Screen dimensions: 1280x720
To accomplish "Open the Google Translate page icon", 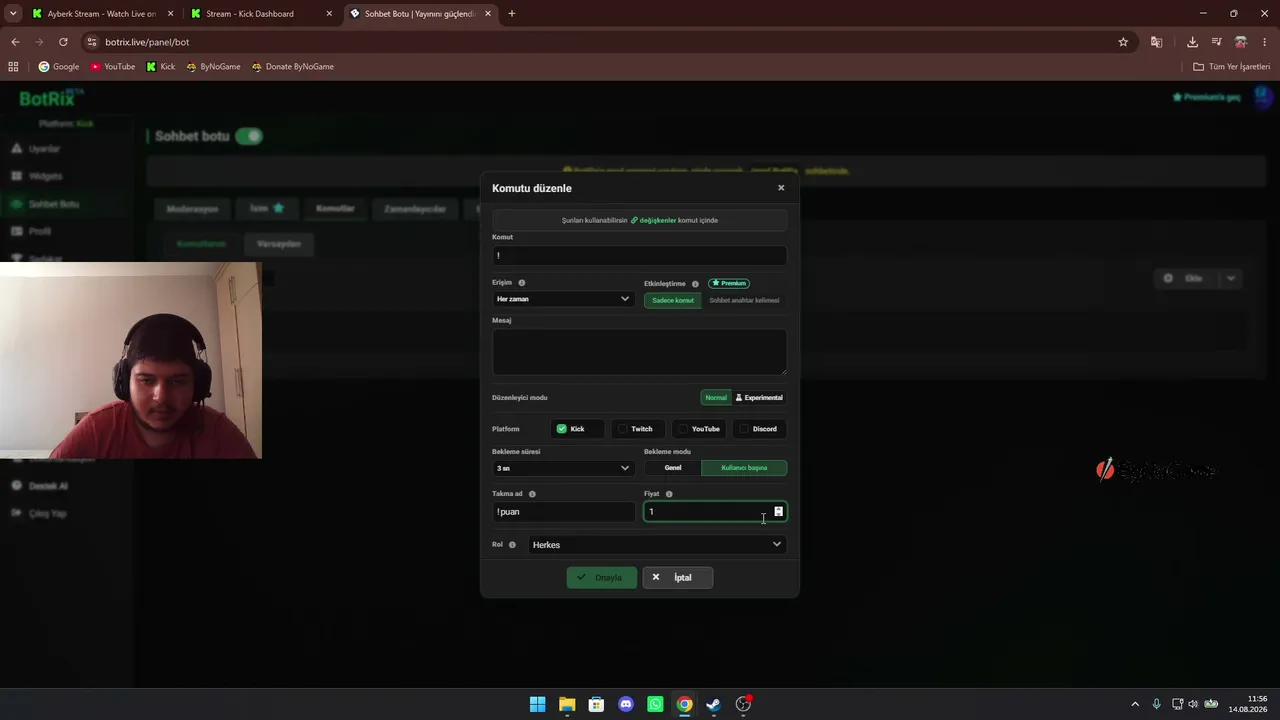I will (x=1156, y=42).
